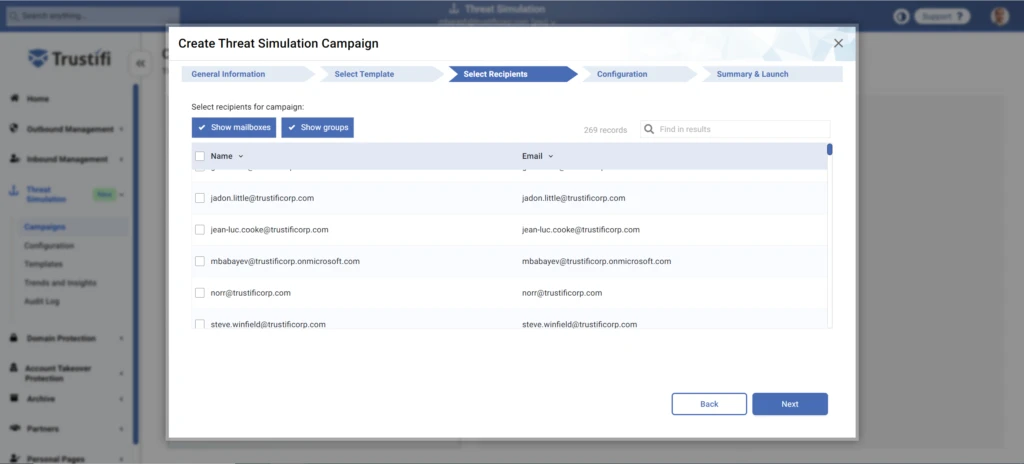1024x464 pixels.
Task: Click the Personal Pages icon
Action: [14, 458]
